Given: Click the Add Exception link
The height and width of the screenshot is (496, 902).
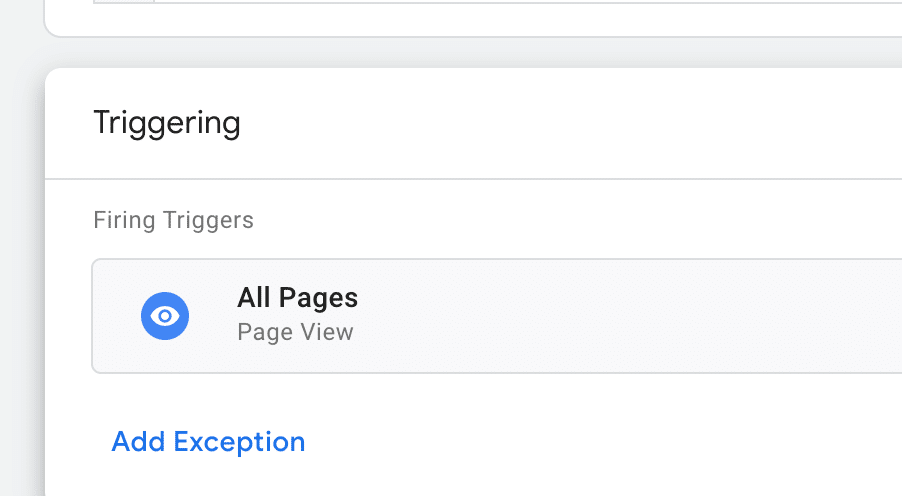Looking at the screenshot, I should [208, 442].
